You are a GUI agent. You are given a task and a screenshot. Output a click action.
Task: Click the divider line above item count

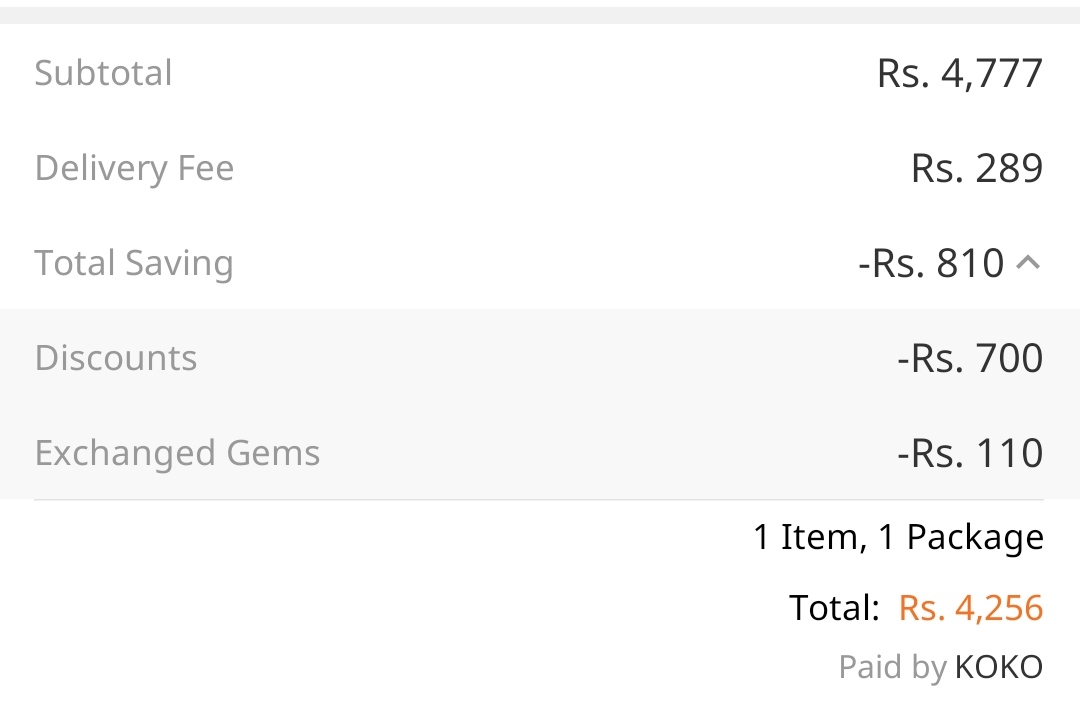click(539, 500)
